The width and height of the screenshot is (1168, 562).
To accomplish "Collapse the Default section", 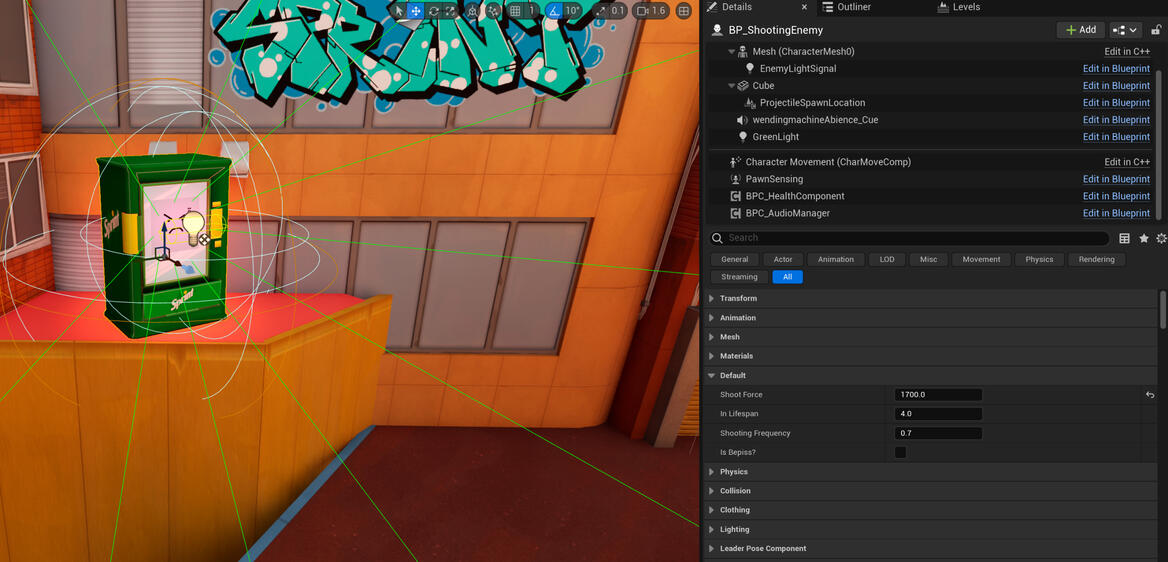I will click(711, 376).
